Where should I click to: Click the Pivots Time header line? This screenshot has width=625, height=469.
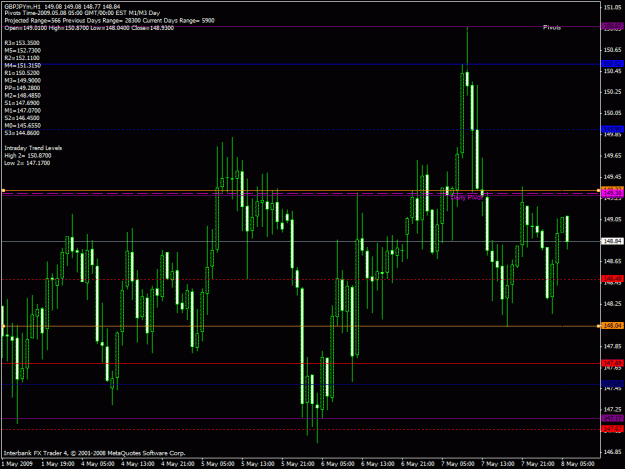click(x=82, y=13)
